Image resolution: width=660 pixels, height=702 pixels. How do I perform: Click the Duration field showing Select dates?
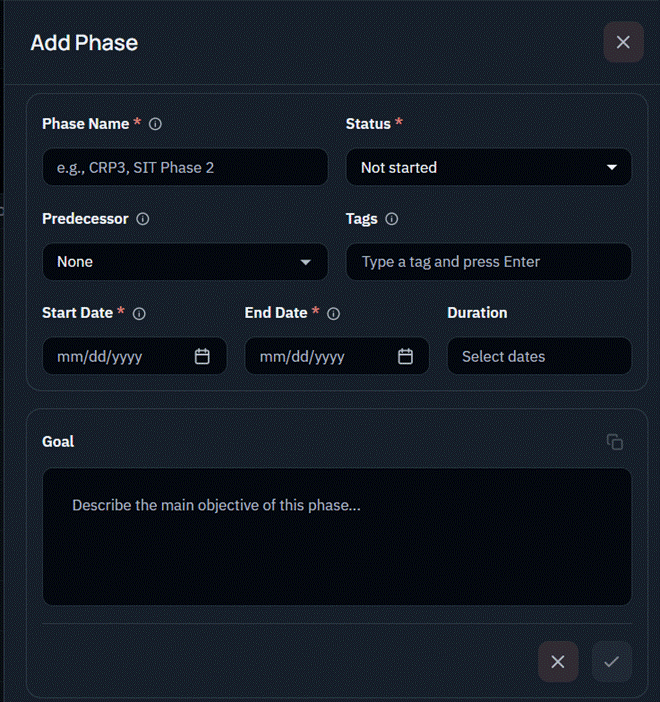[540, 356]
